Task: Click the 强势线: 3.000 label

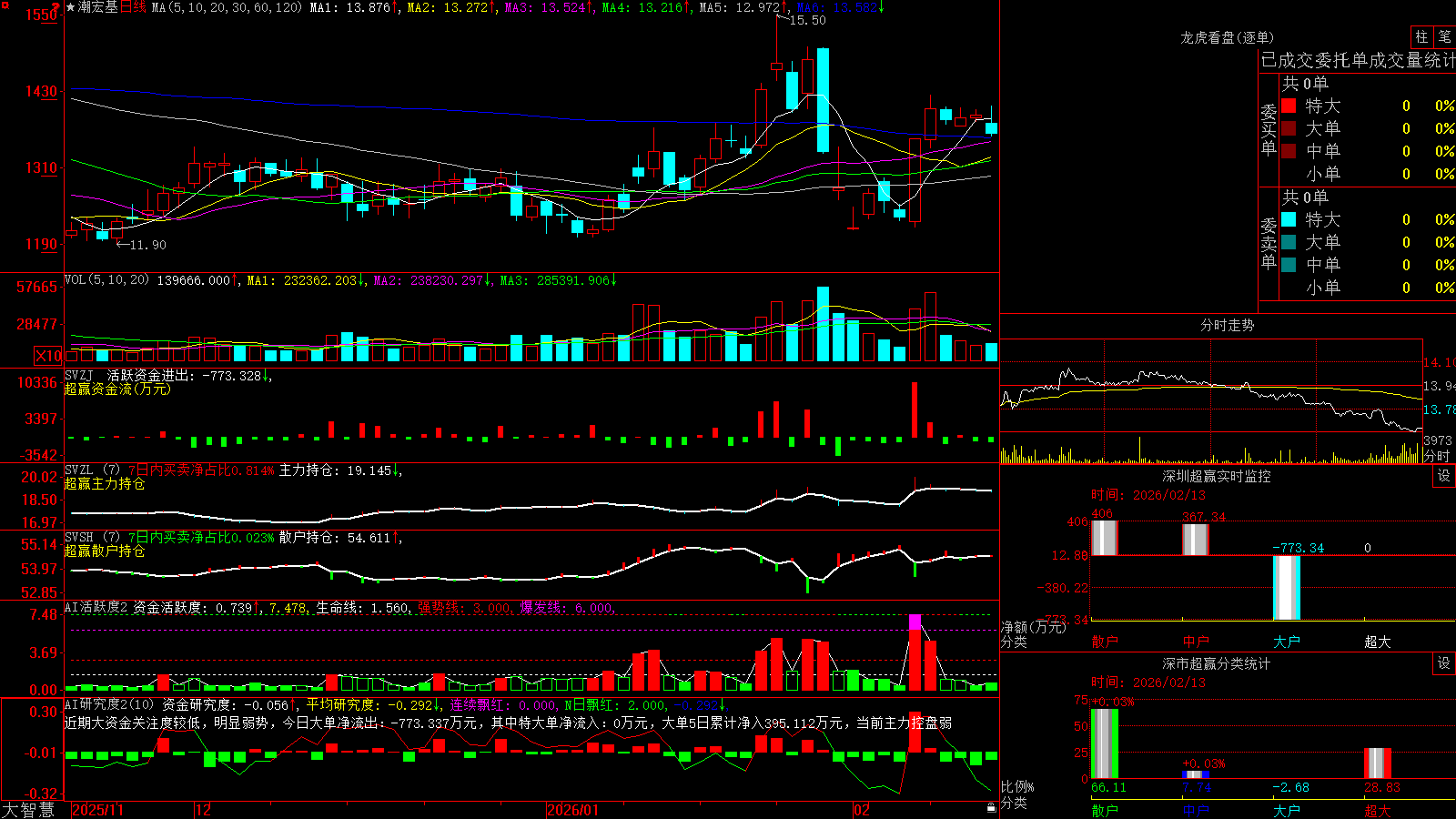Action: pyautogui.click(x=465, y=607)
